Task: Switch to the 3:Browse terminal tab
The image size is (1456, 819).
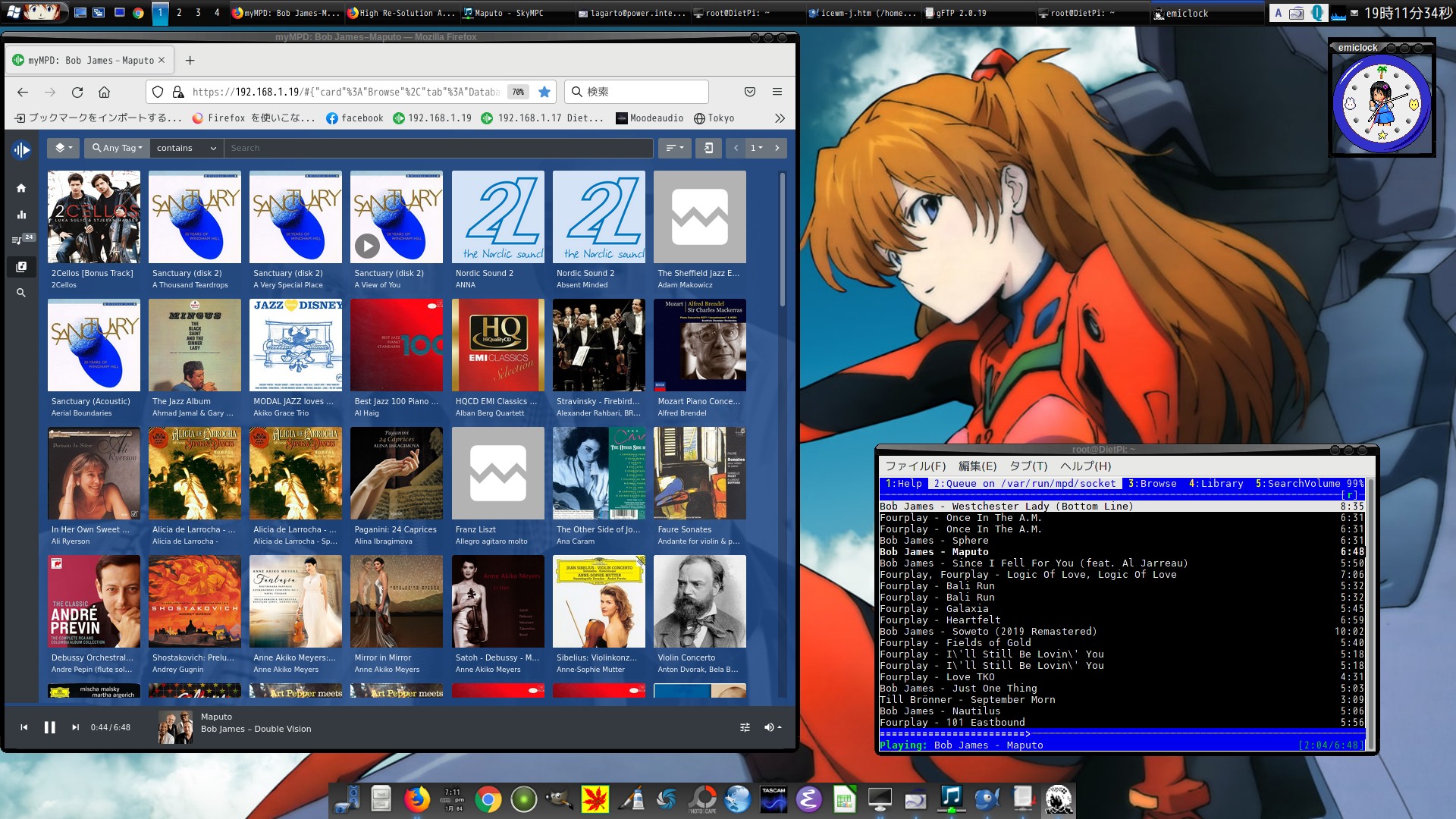Action: click(x=1152, y=484)
